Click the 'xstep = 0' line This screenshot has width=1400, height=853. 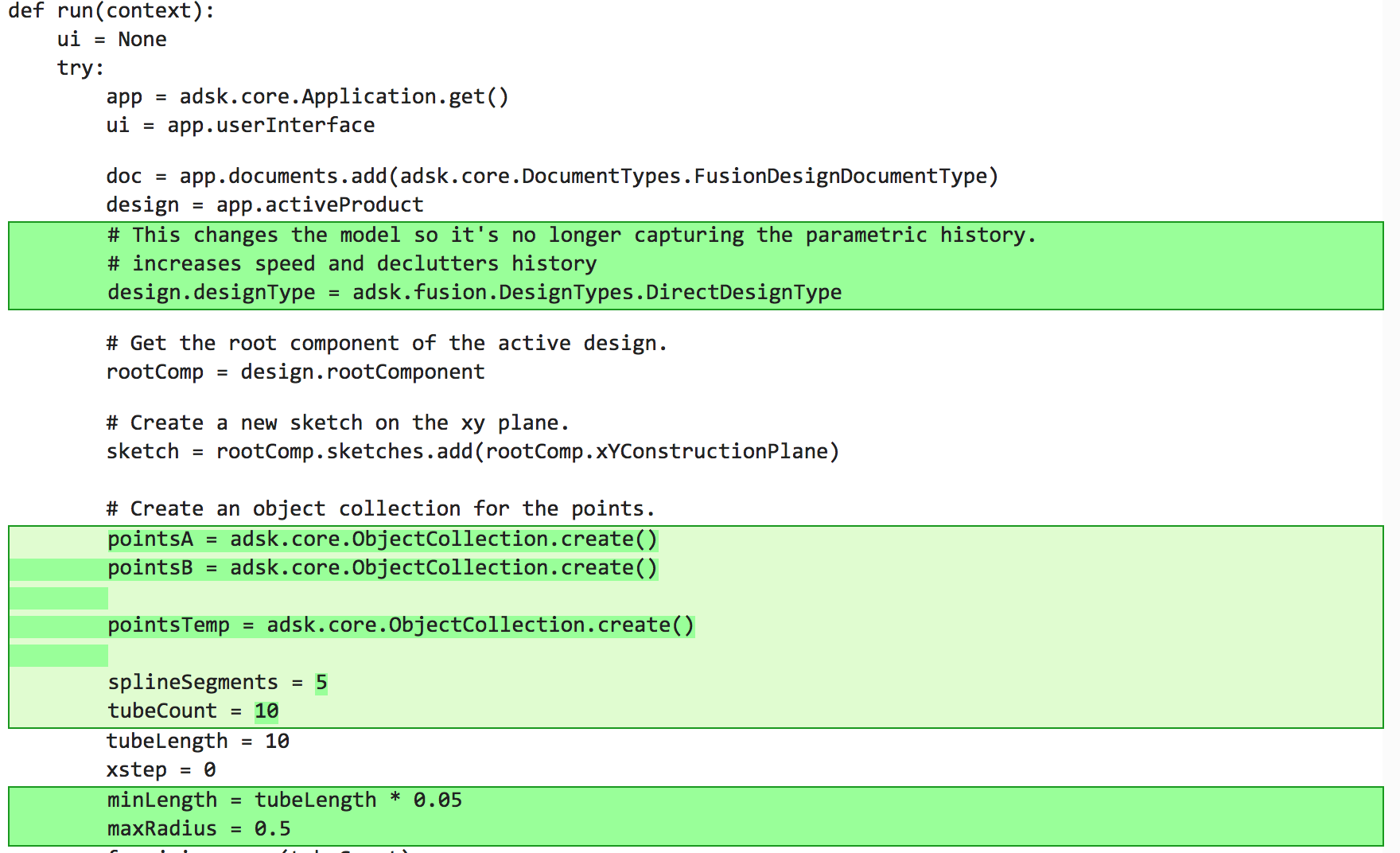tap(161, 770)
